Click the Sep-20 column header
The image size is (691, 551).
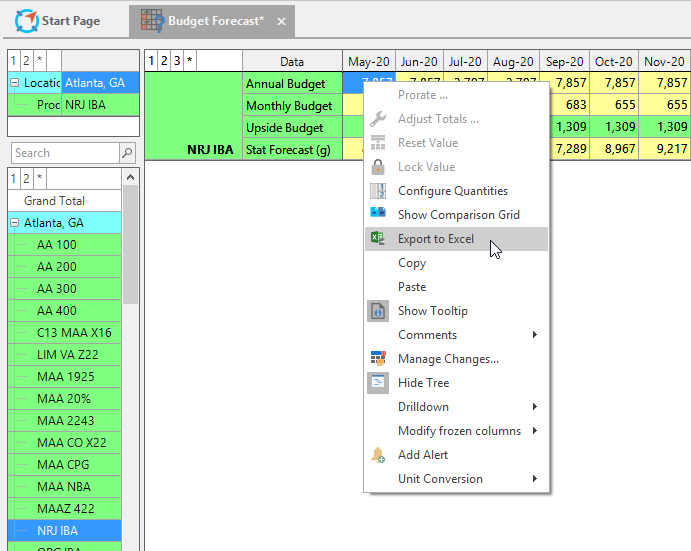pyautogui.click(x=564, y=61)
